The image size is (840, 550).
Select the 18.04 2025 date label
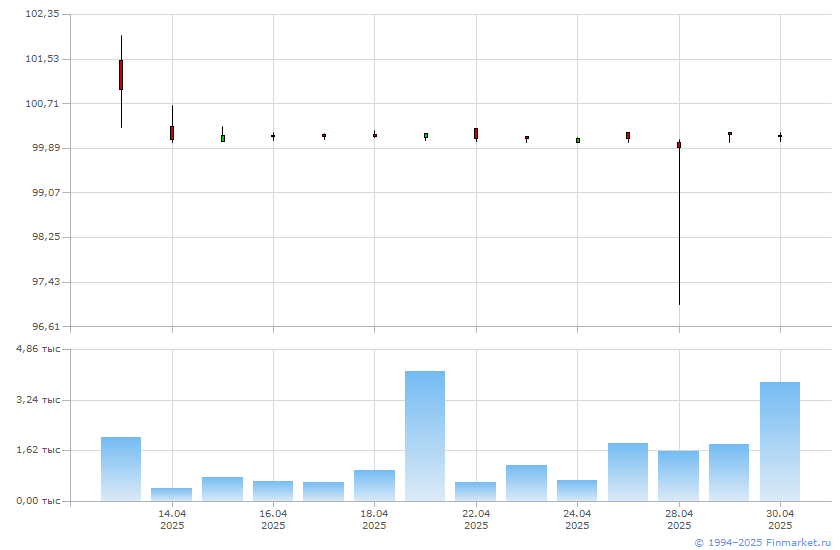coord(374,519)
